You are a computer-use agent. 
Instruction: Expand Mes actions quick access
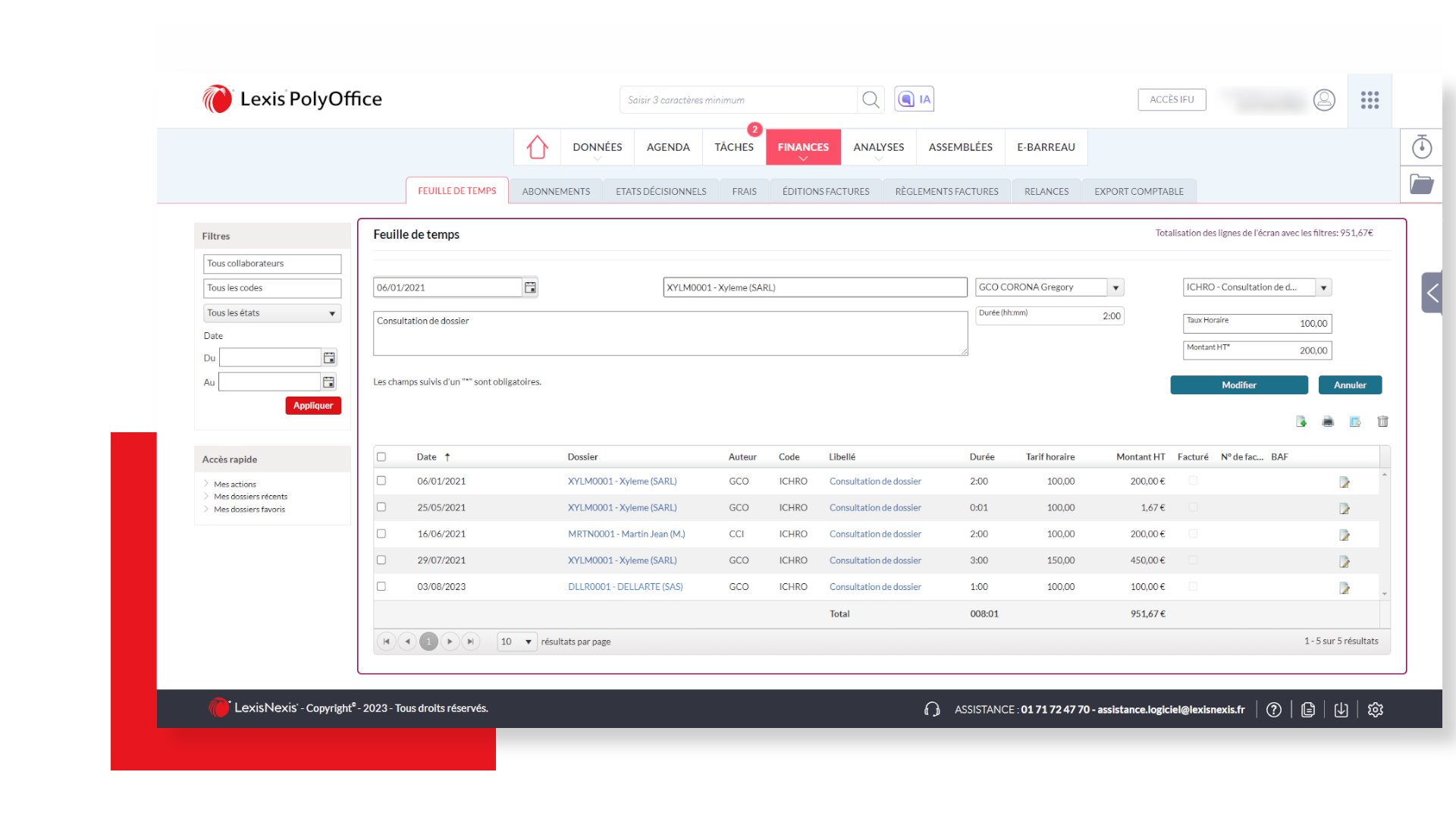point(234,484)
